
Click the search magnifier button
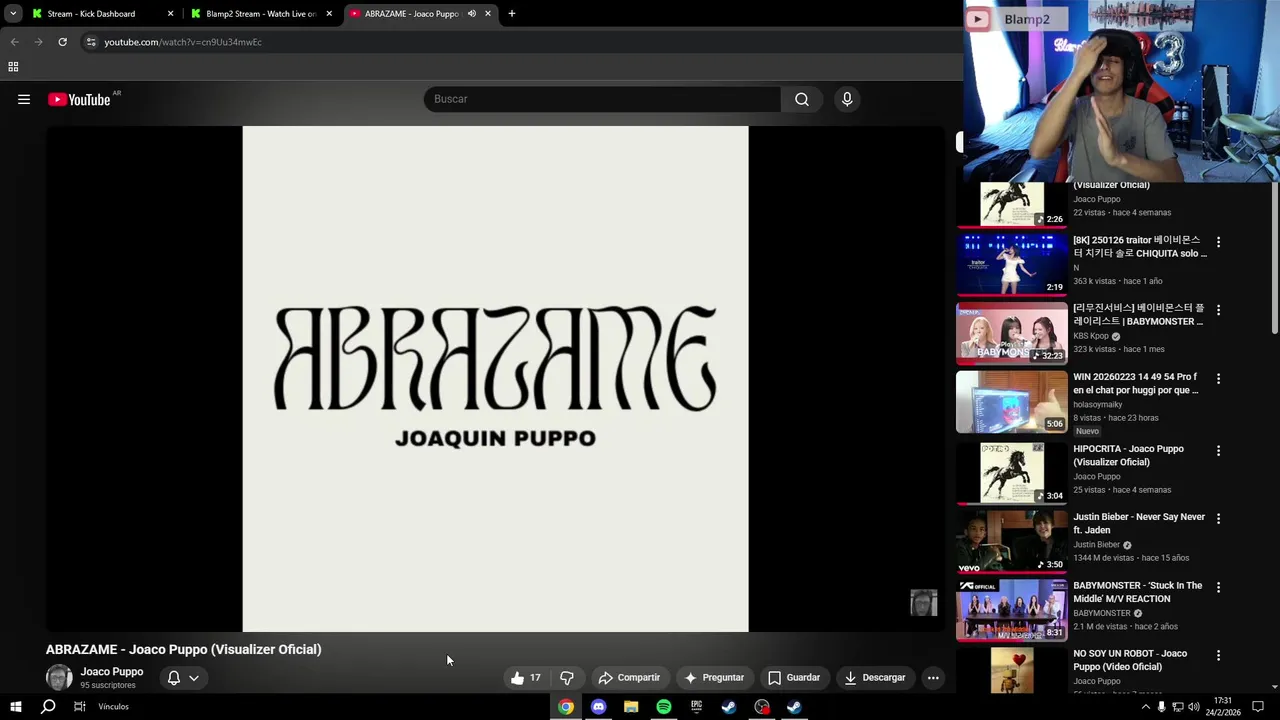(x=802, y=99)
